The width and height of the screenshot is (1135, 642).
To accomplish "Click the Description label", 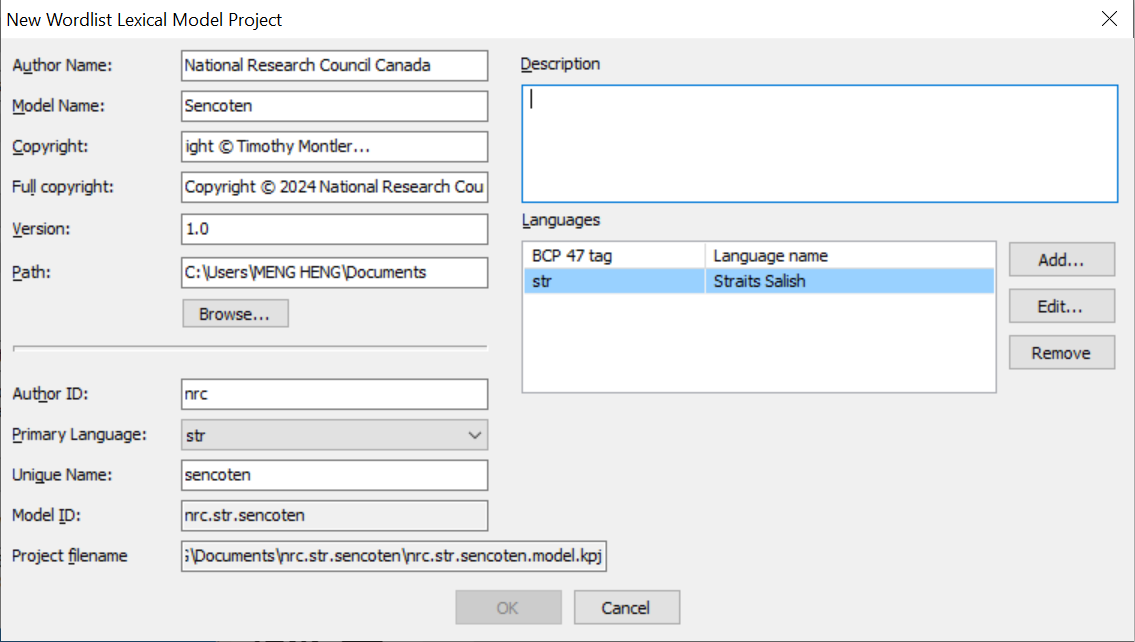I will (x=560, y=64).
